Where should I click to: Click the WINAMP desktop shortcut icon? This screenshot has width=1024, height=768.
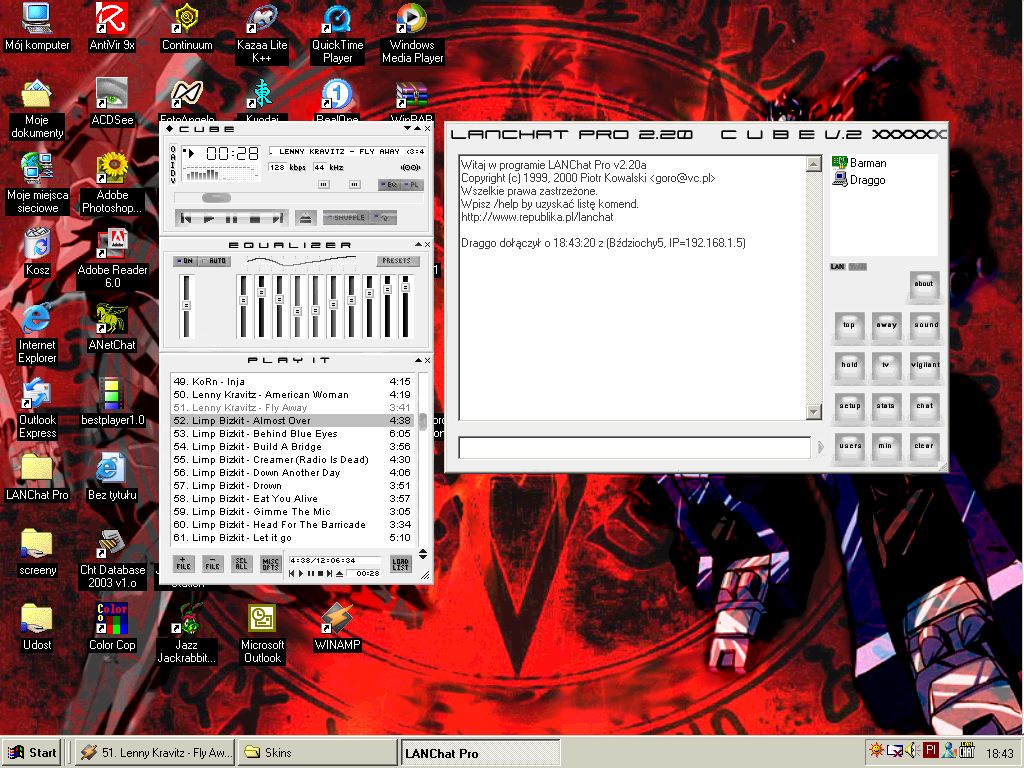[337, 620]
